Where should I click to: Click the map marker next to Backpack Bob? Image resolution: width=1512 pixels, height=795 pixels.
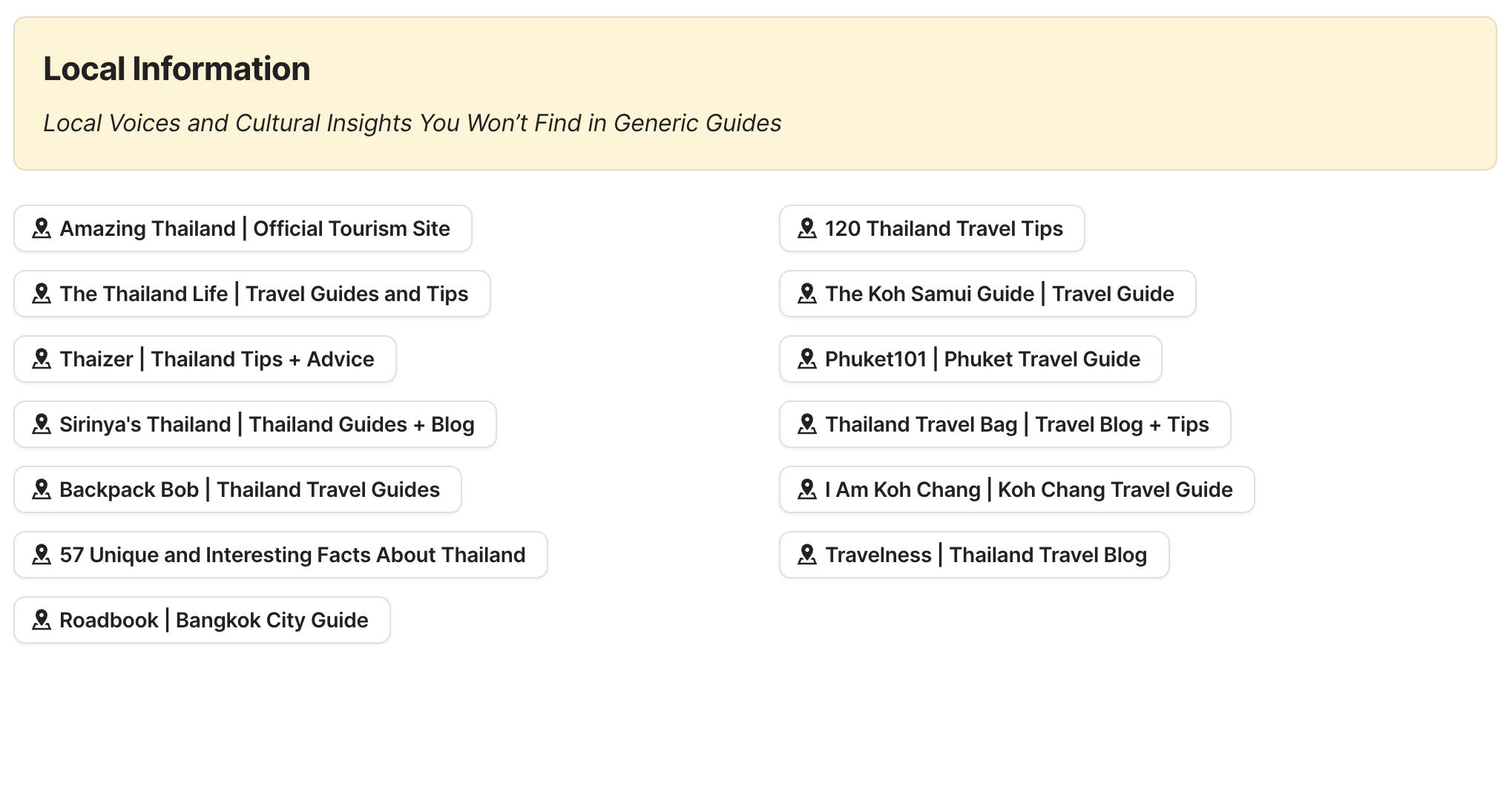[x=42, y=489]
